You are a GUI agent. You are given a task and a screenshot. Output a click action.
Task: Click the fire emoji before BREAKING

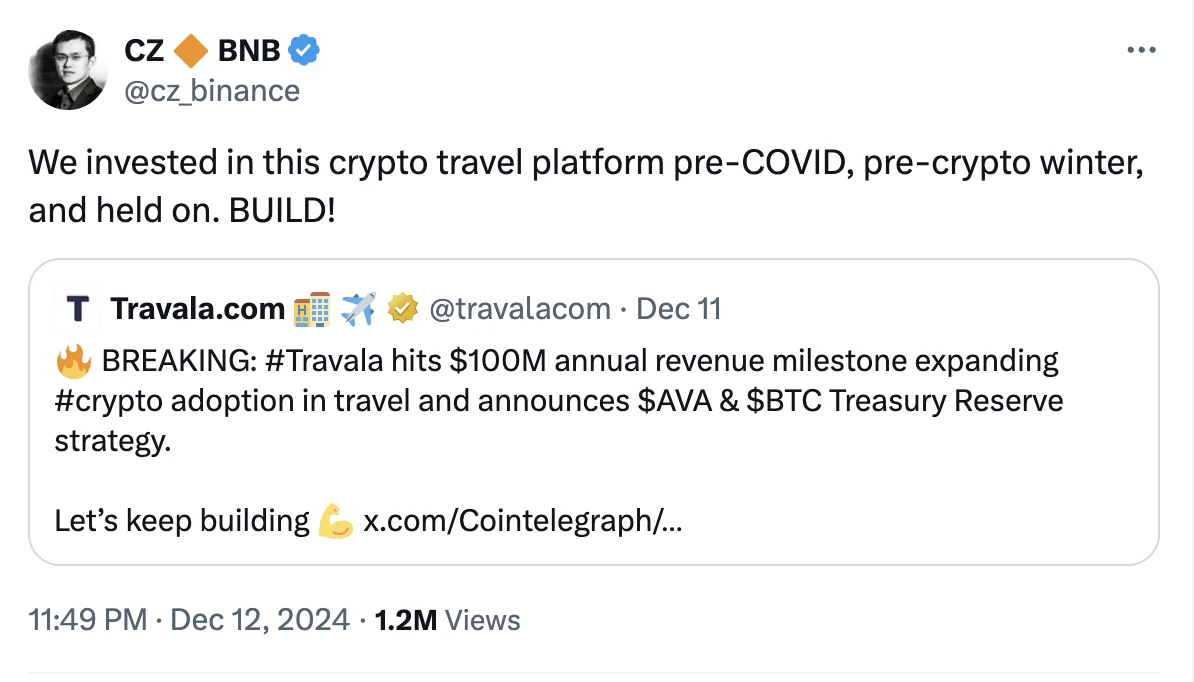click(74, 360)
